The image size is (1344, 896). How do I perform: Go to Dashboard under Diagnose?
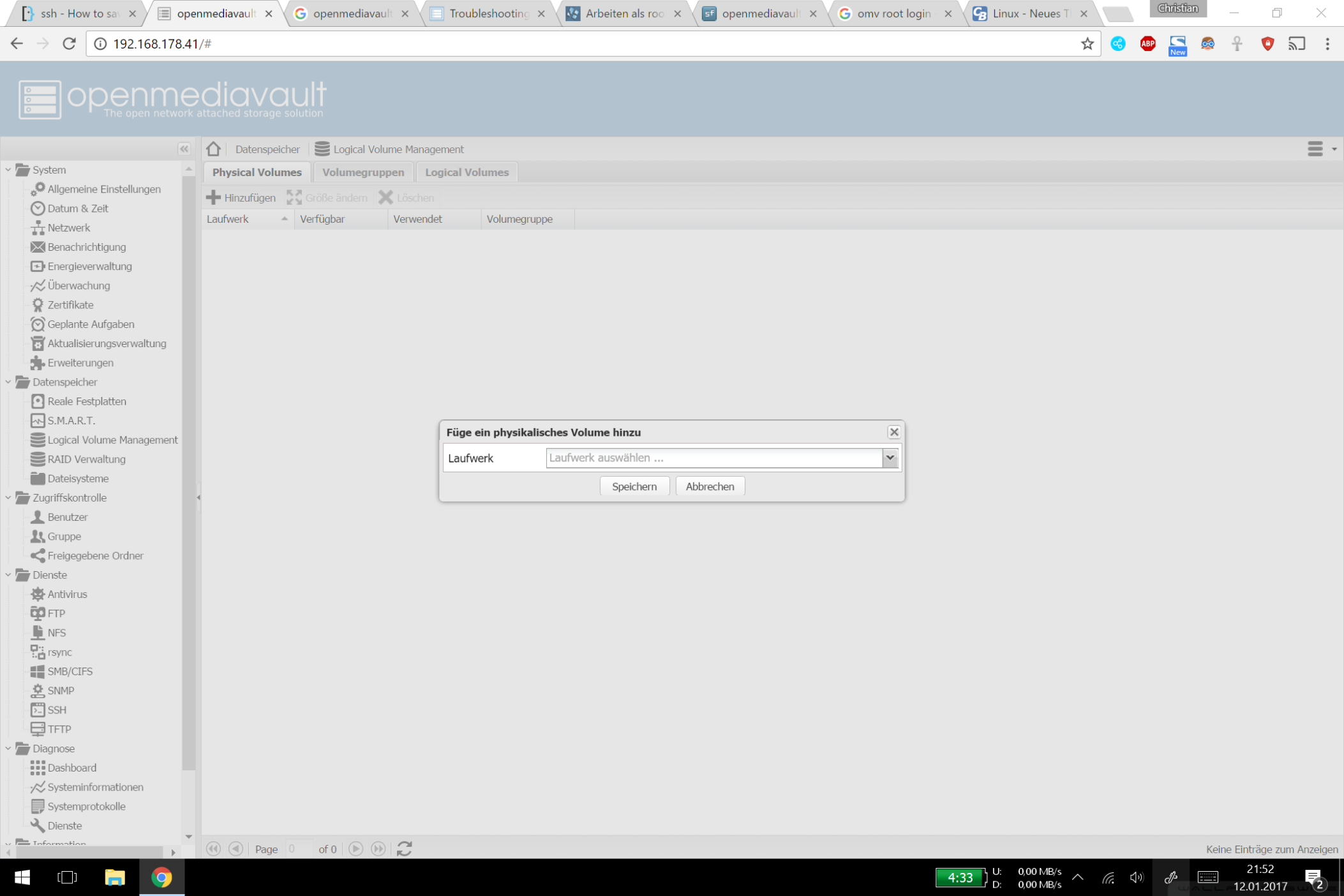coord(71,767)
